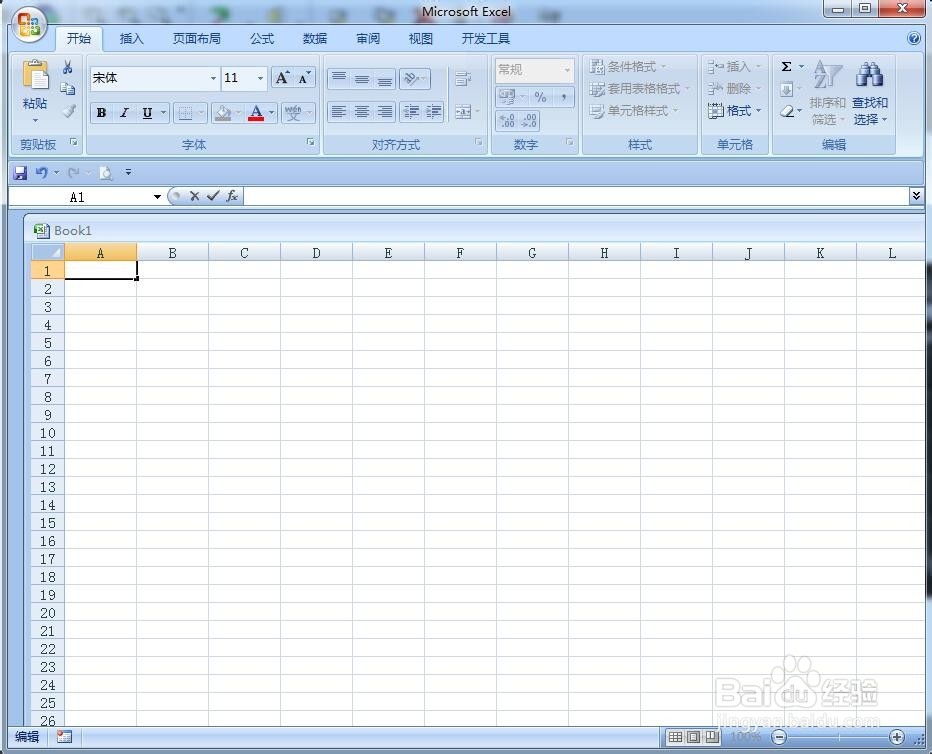Open the 开发工具 tab
Screen dimensions: 932x754
[486, 39]
